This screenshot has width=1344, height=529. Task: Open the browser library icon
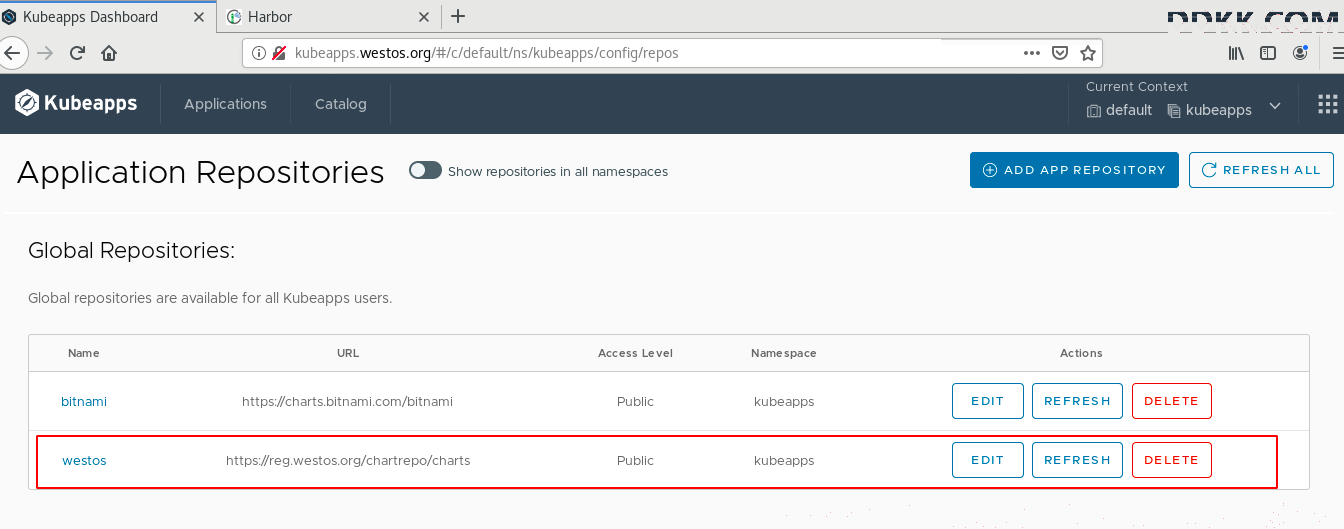tap(1237, 53)
